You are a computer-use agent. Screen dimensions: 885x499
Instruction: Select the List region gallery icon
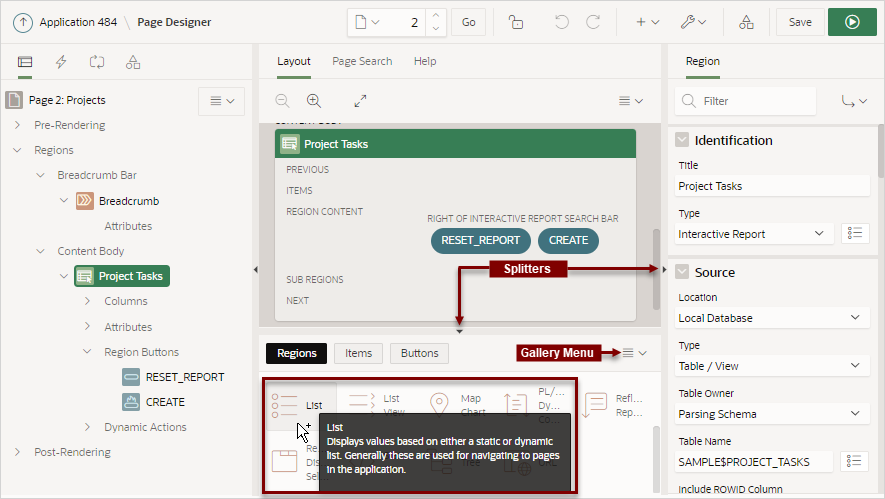(284, 405)
